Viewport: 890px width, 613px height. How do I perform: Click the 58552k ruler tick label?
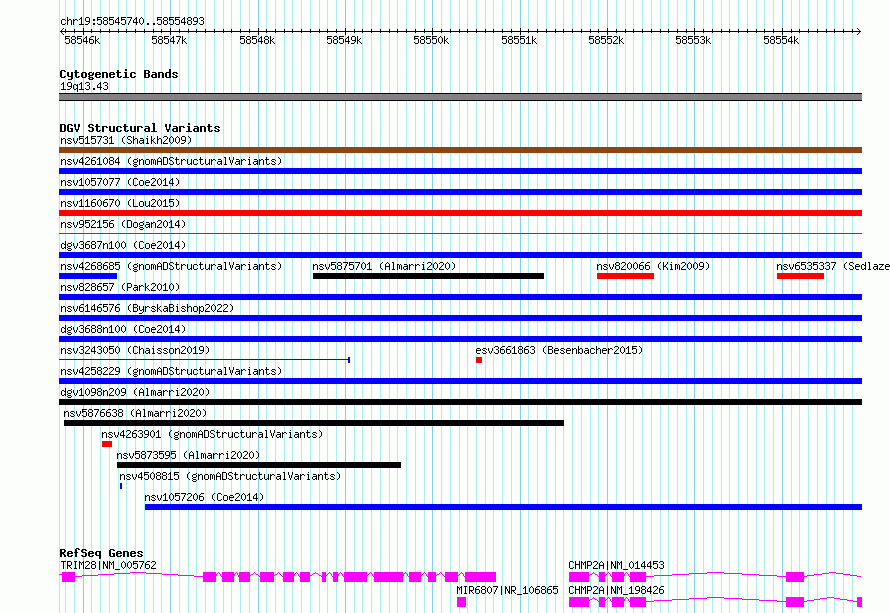coord(606,40)
